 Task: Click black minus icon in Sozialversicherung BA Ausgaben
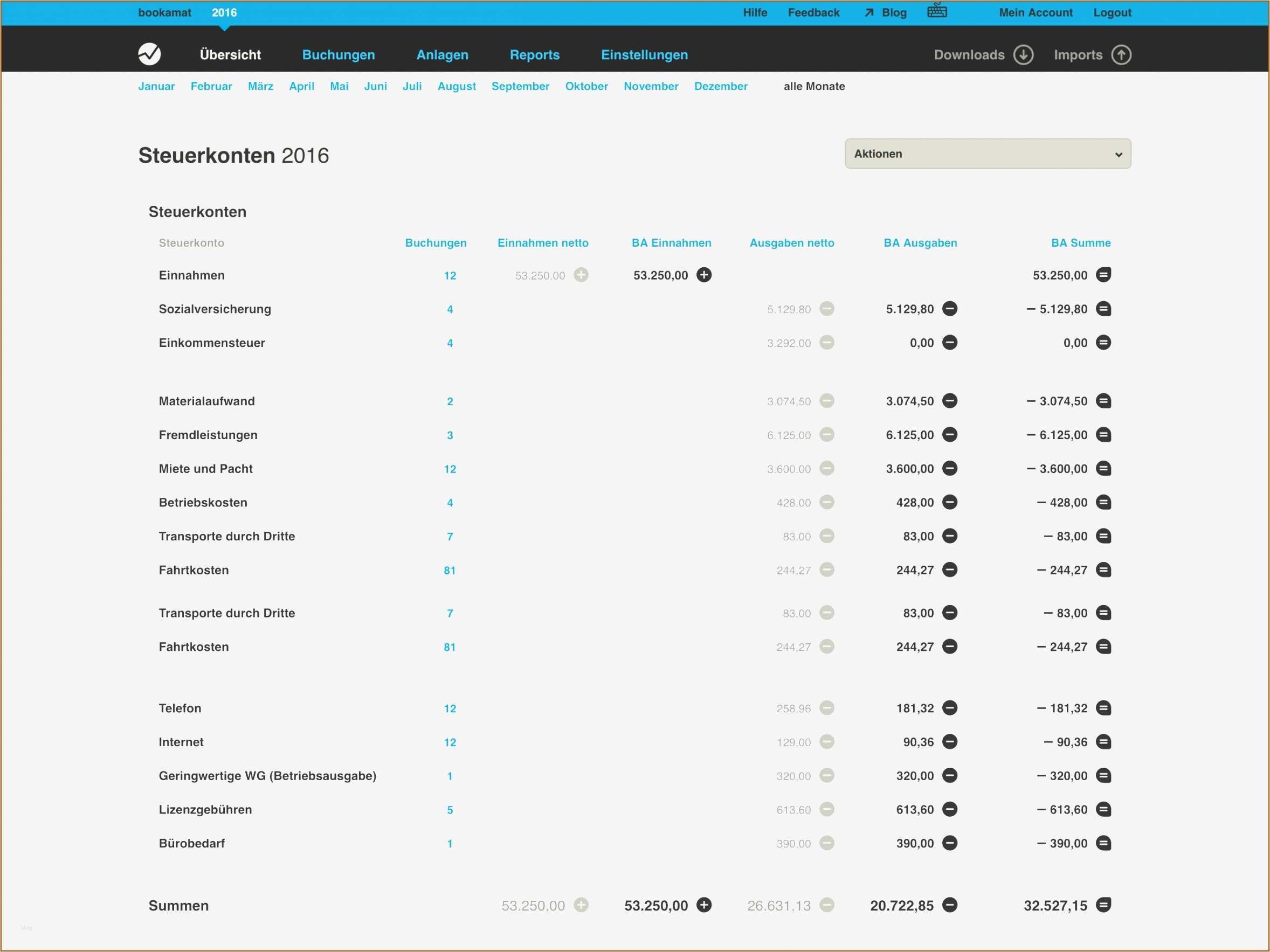950,309
